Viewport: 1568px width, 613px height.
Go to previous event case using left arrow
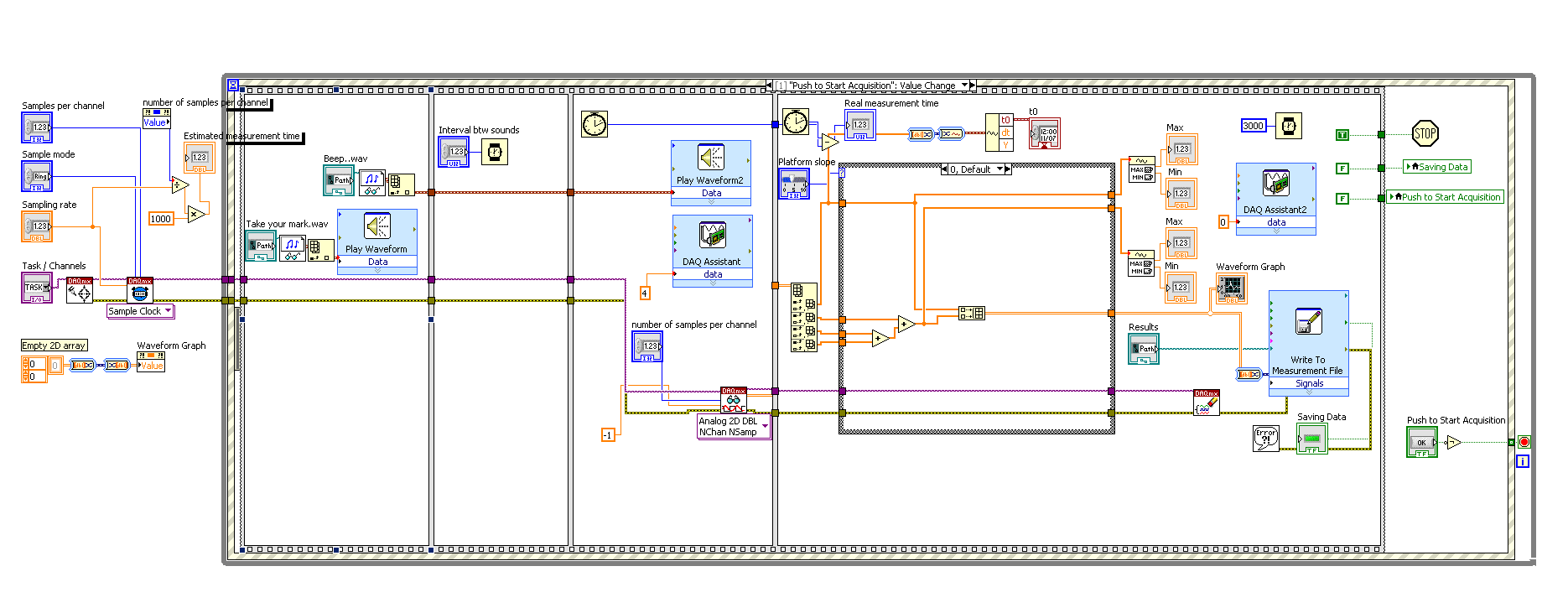coord(770,86)
